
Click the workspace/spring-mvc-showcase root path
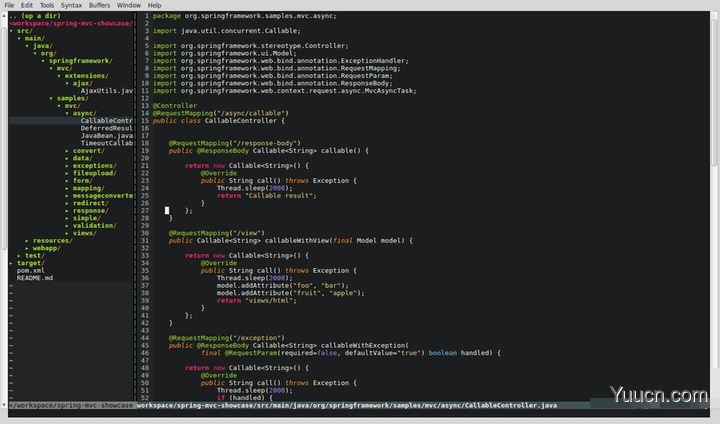pos(71,23)
